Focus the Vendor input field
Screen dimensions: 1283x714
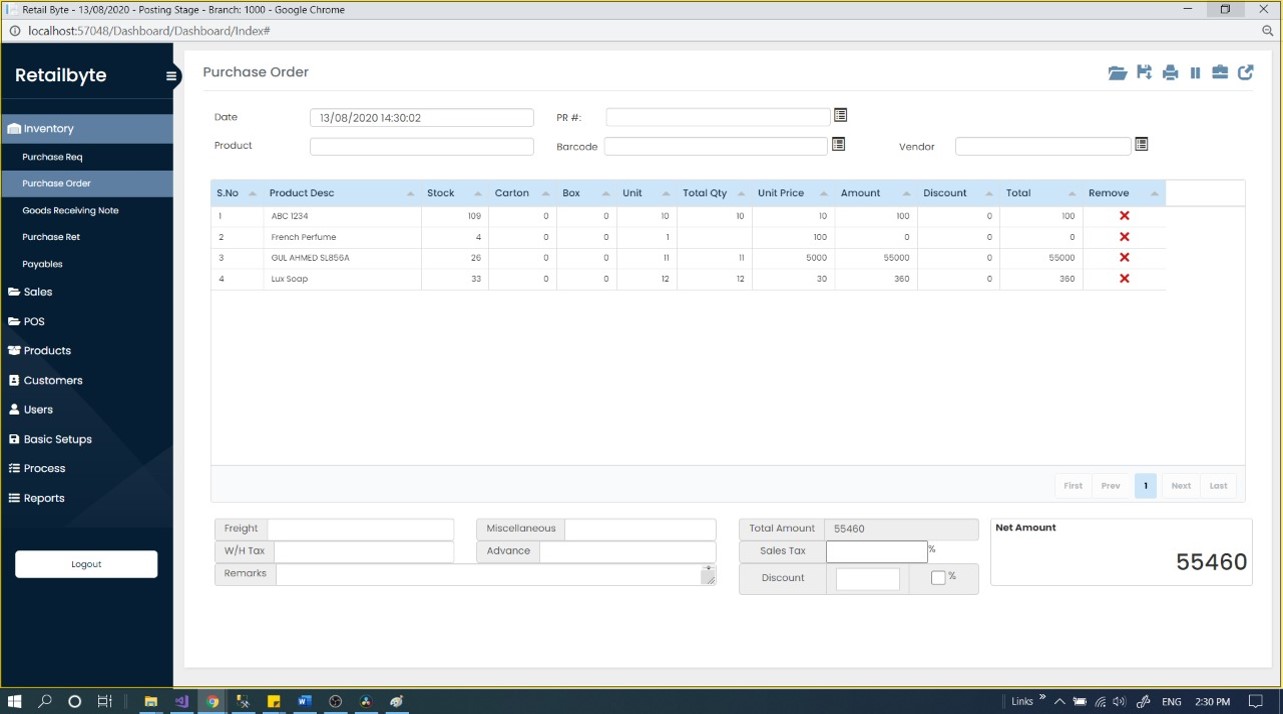pos(1043,147)
